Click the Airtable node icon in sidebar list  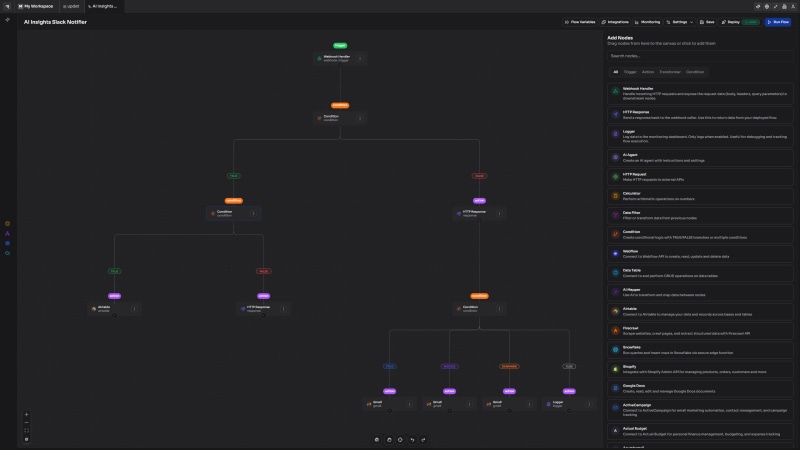pyautogui.click(x=612, y=310)
